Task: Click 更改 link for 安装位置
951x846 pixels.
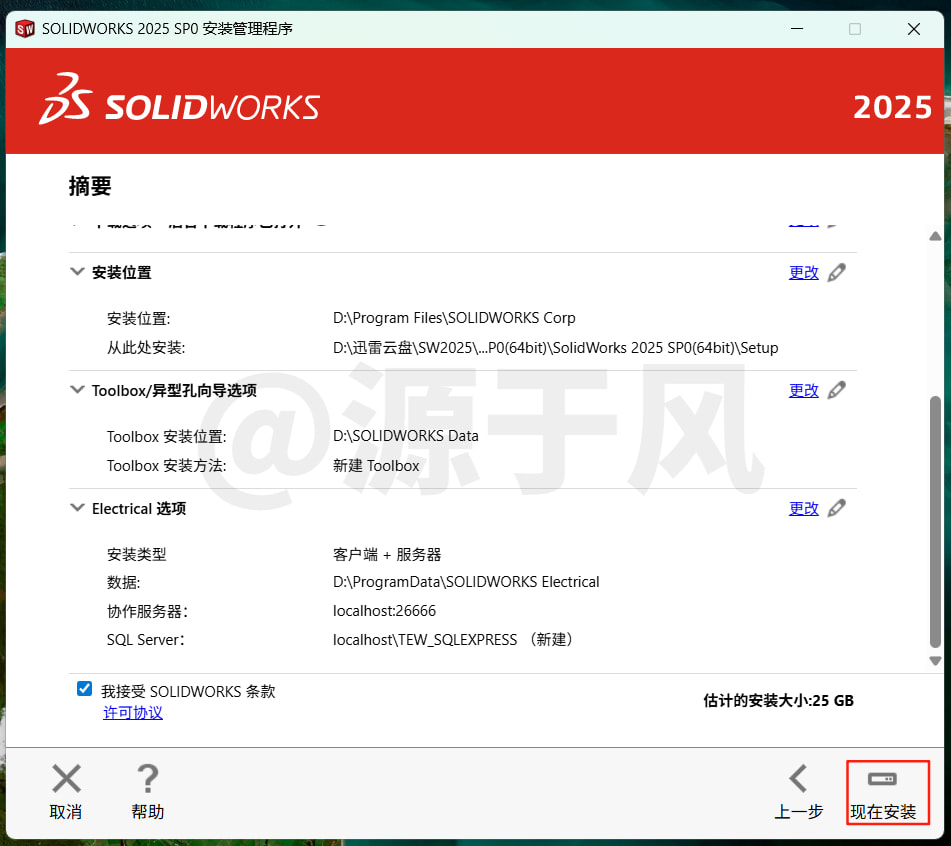Action: pyautogui.click(x=804, y=273)
